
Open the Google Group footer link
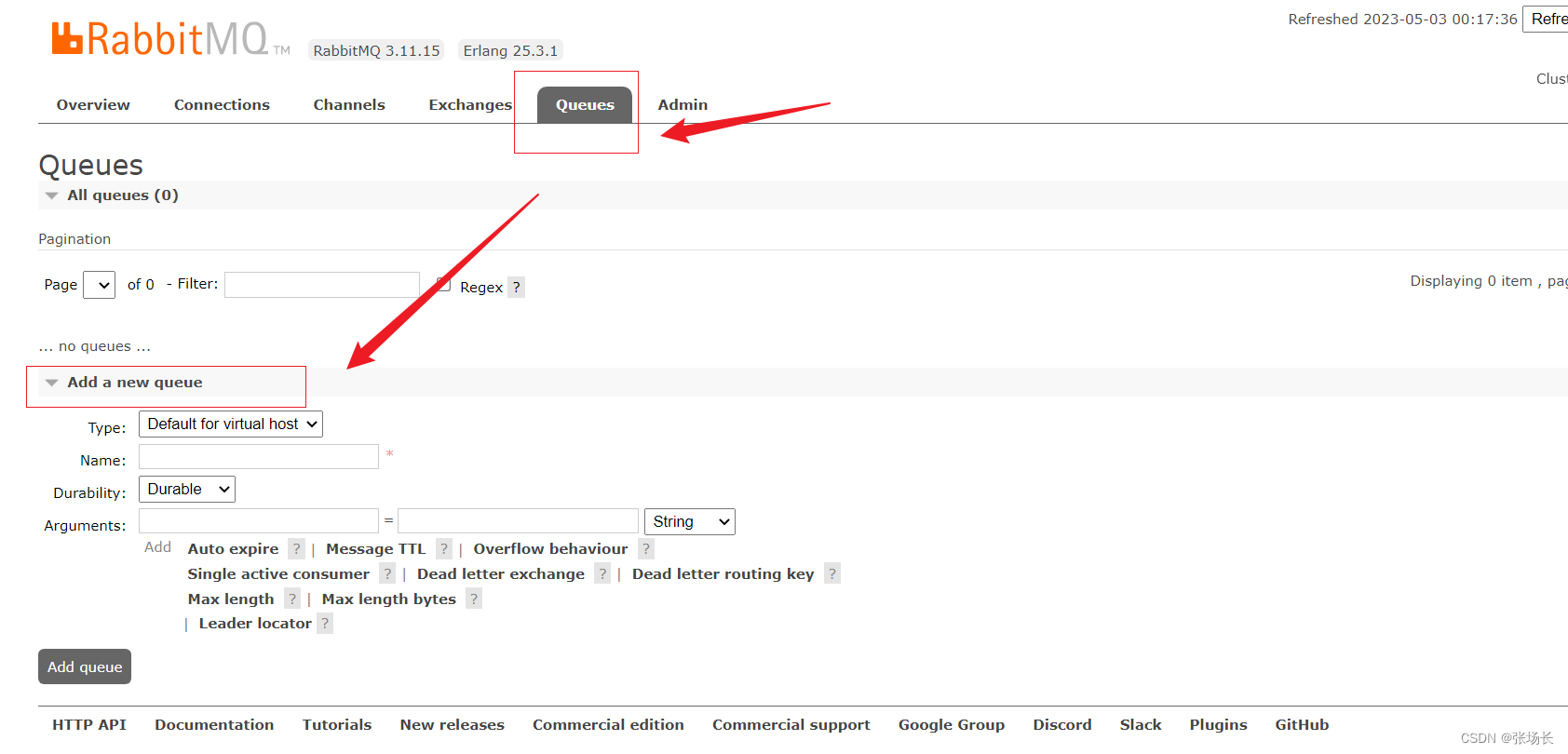(952, 725)
